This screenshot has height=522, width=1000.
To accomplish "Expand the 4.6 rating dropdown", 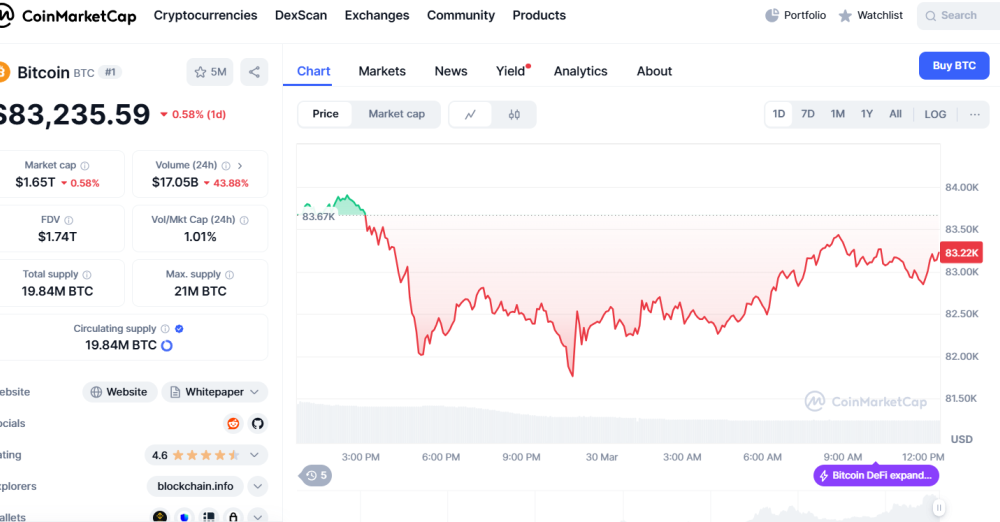I will click(x=206, y=455).
